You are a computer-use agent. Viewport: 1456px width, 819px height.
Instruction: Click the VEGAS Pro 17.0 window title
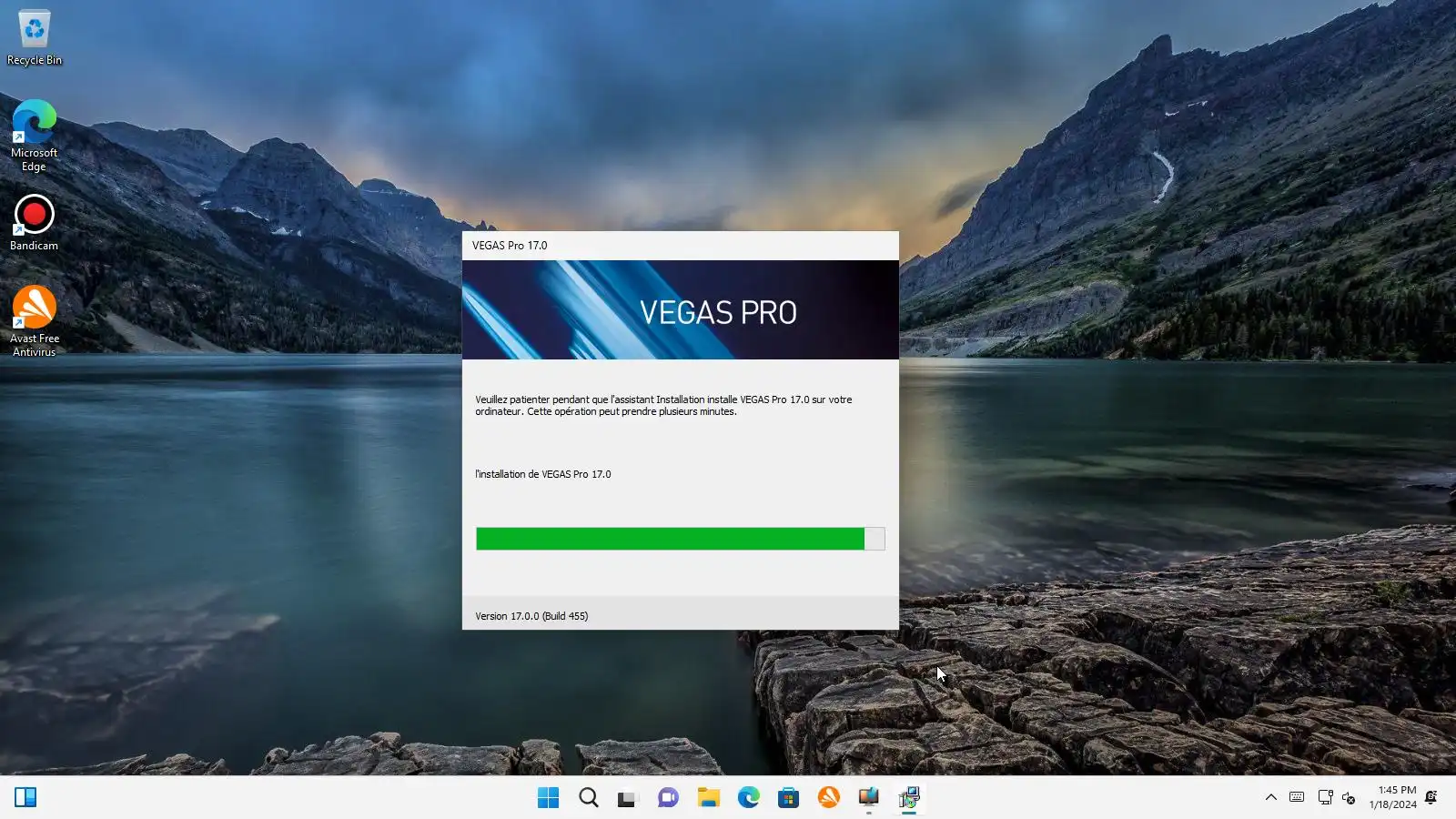pos(510,246)
